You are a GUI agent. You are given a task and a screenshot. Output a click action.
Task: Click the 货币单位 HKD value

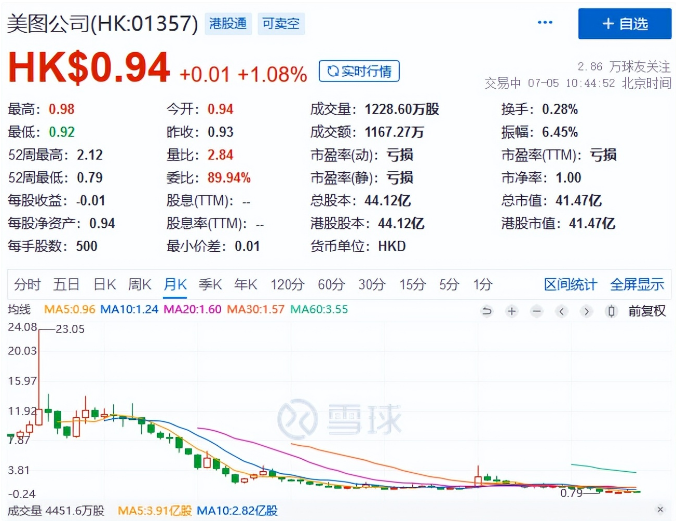click(392, 246)
